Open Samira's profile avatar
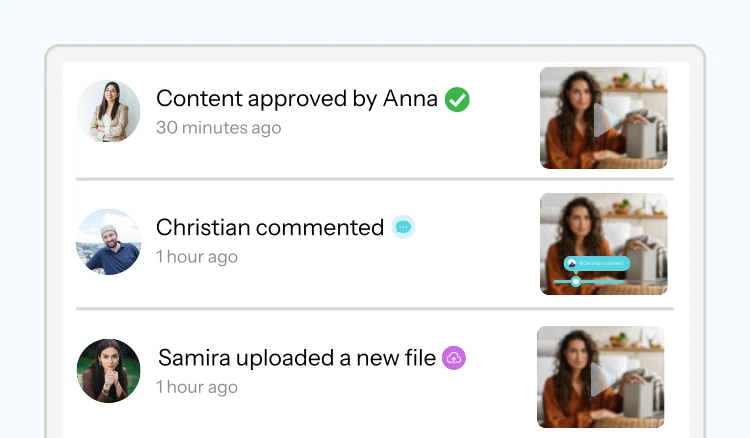Screen dimensions: 750x438 click(108, 371)
